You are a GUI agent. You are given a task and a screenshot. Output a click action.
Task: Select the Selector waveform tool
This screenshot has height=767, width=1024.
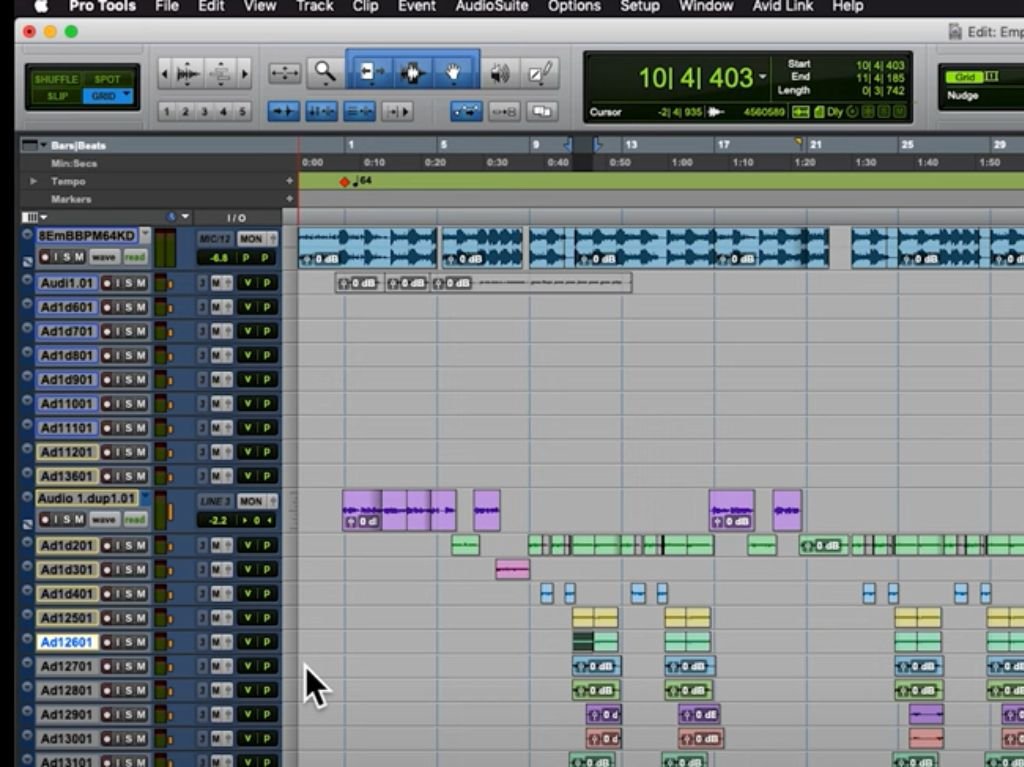pyautogui.click(x=412, y=72)
